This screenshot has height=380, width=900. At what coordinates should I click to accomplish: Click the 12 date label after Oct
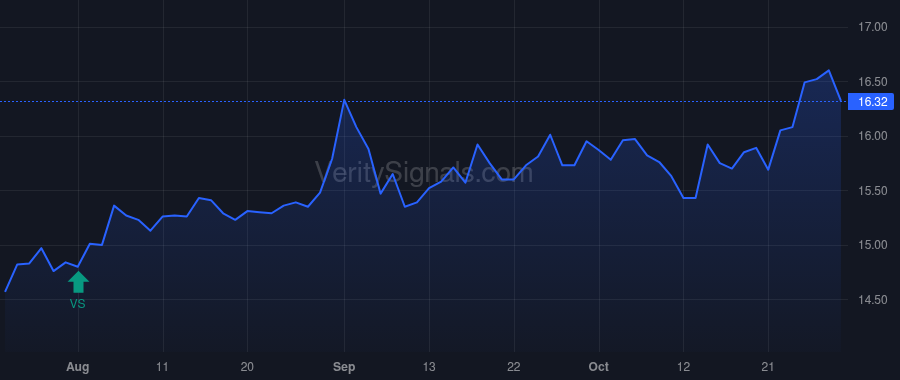[x=684, y=367]
